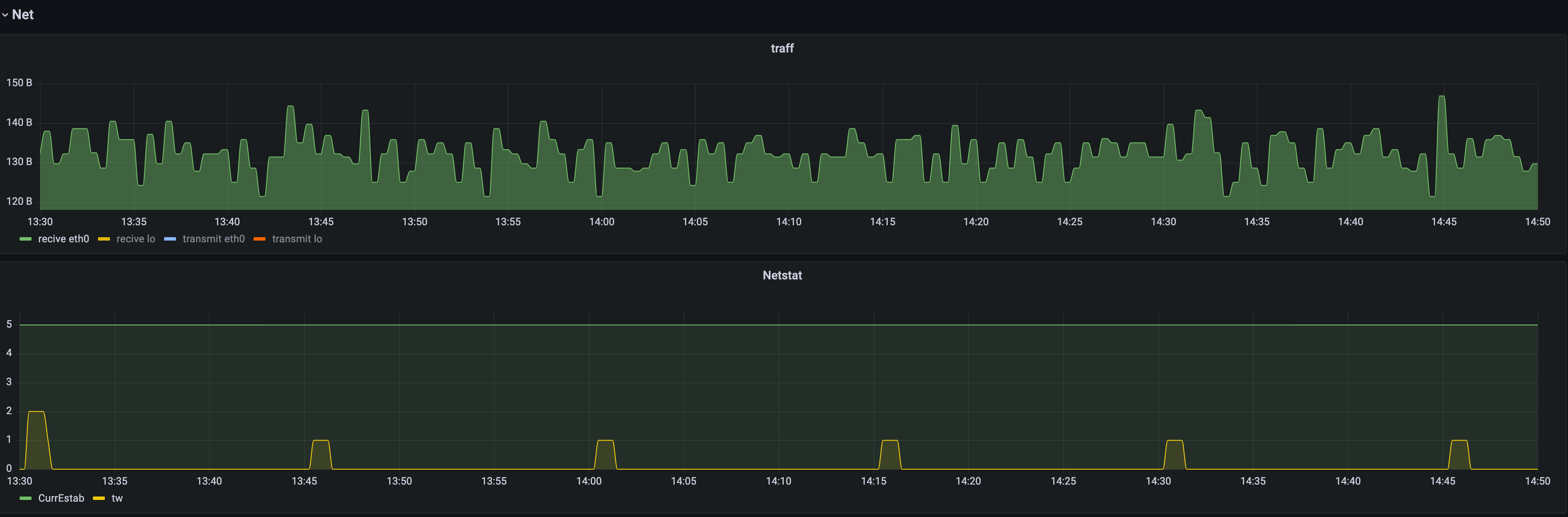Screen dimensions: 1568x517
Task: Collapse the Net row chevron
Action: point(5,15)
